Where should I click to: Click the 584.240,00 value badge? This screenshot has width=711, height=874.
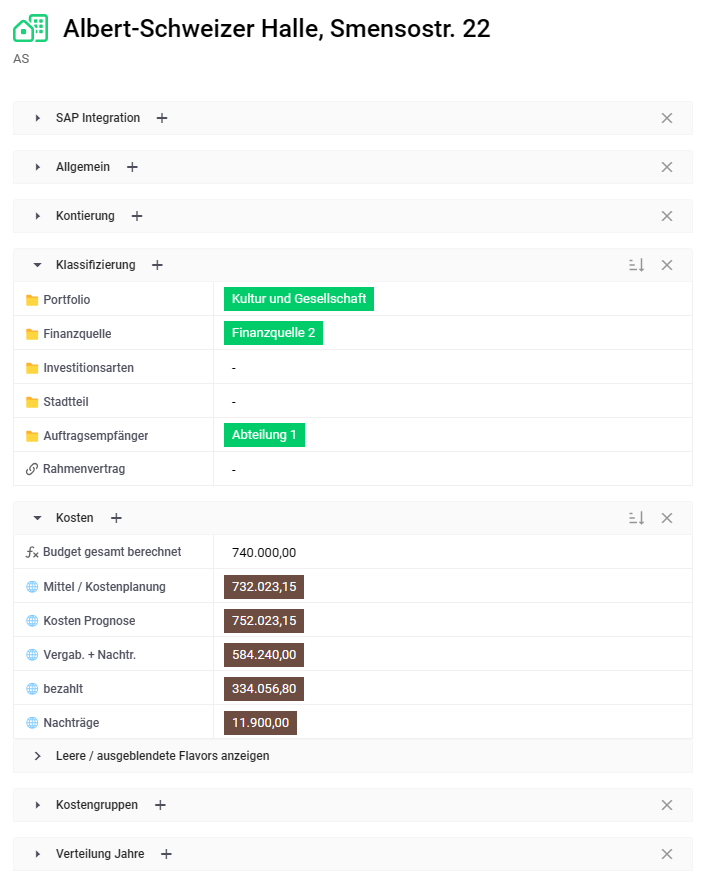264,655
